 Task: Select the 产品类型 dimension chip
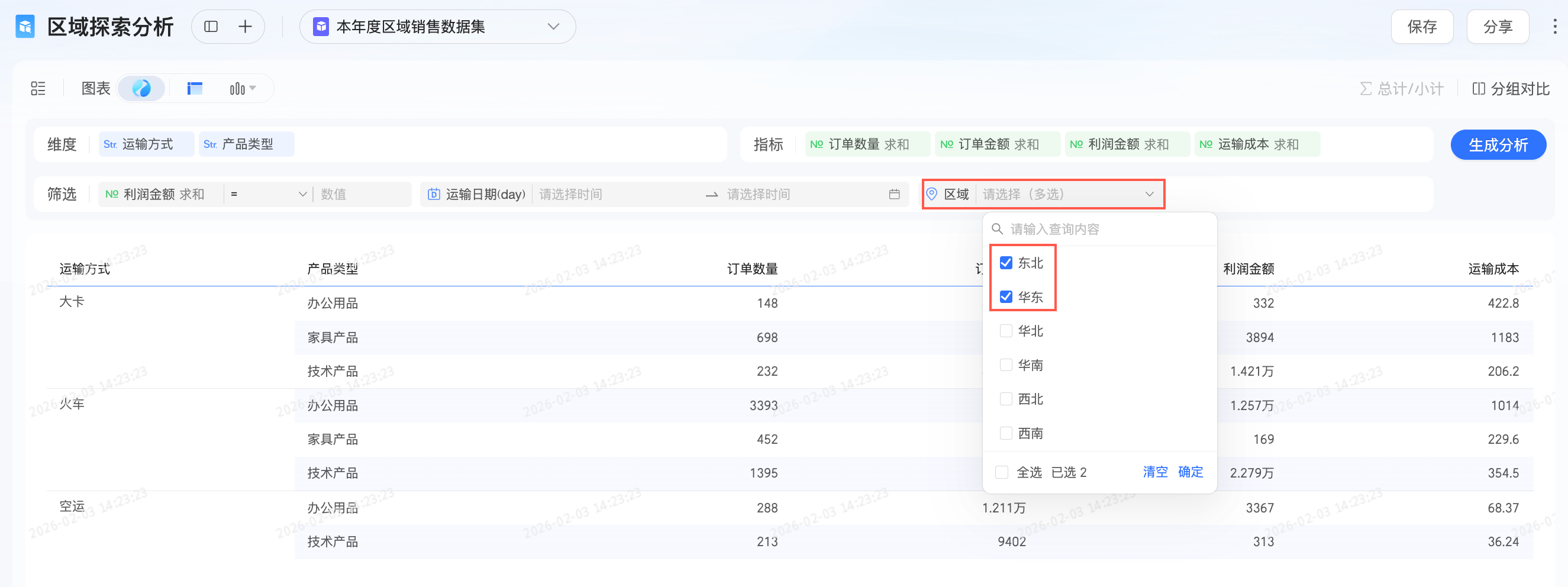[246, 144]
